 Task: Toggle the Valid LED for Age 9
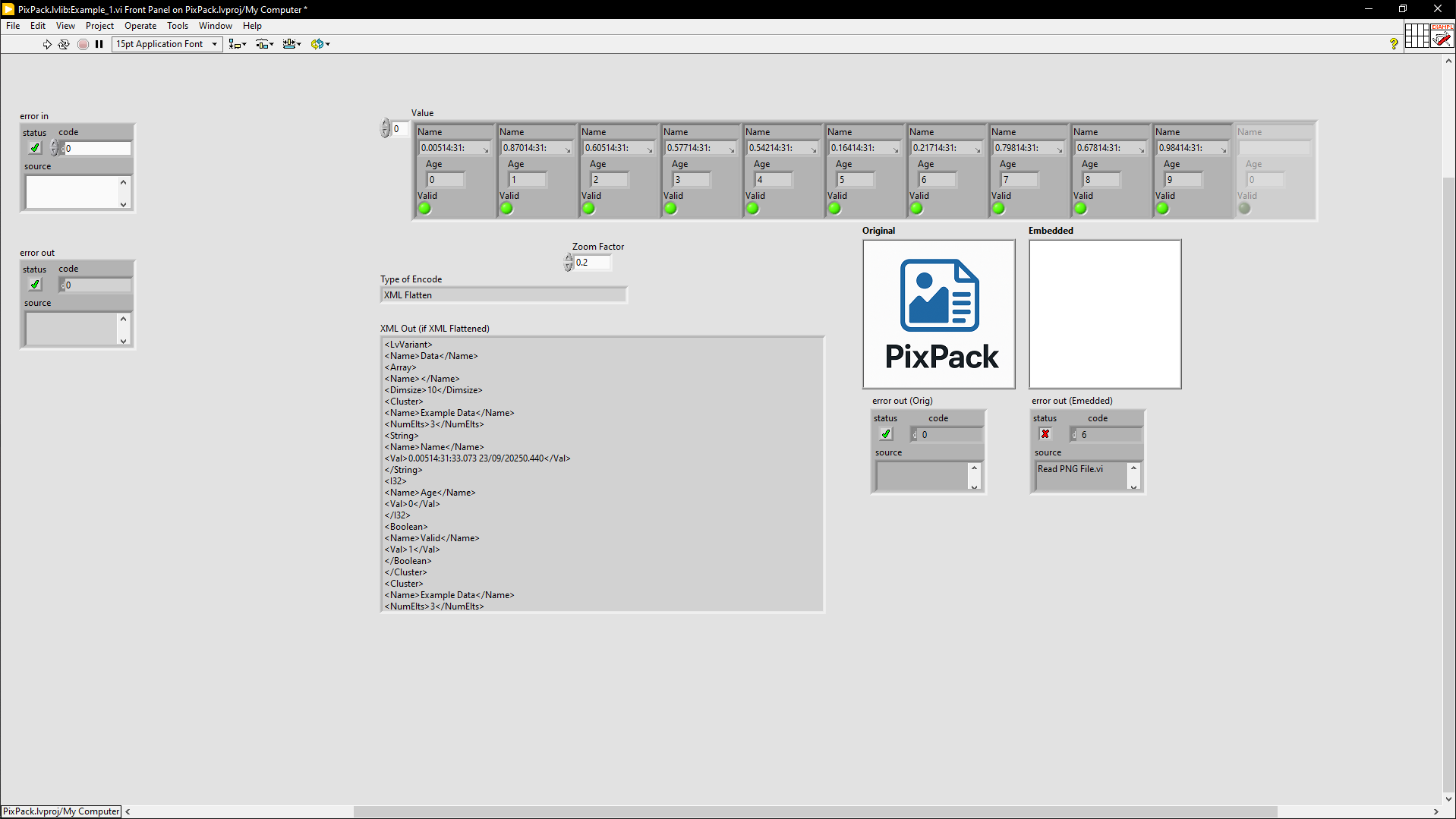[x=1163, y=209]
